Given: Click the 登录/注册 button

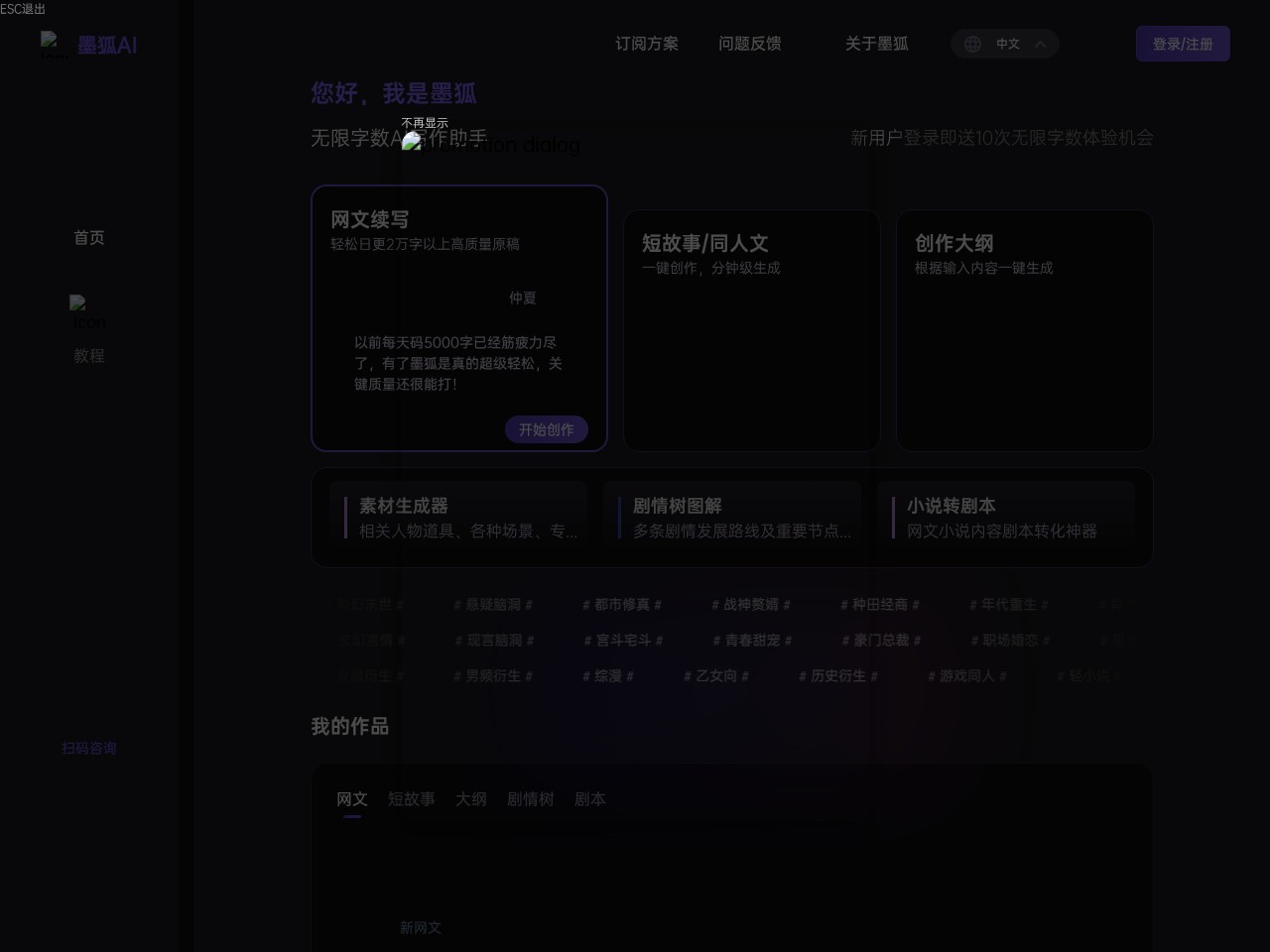Looking at the screenshot, I should [x=1183, y=44].
